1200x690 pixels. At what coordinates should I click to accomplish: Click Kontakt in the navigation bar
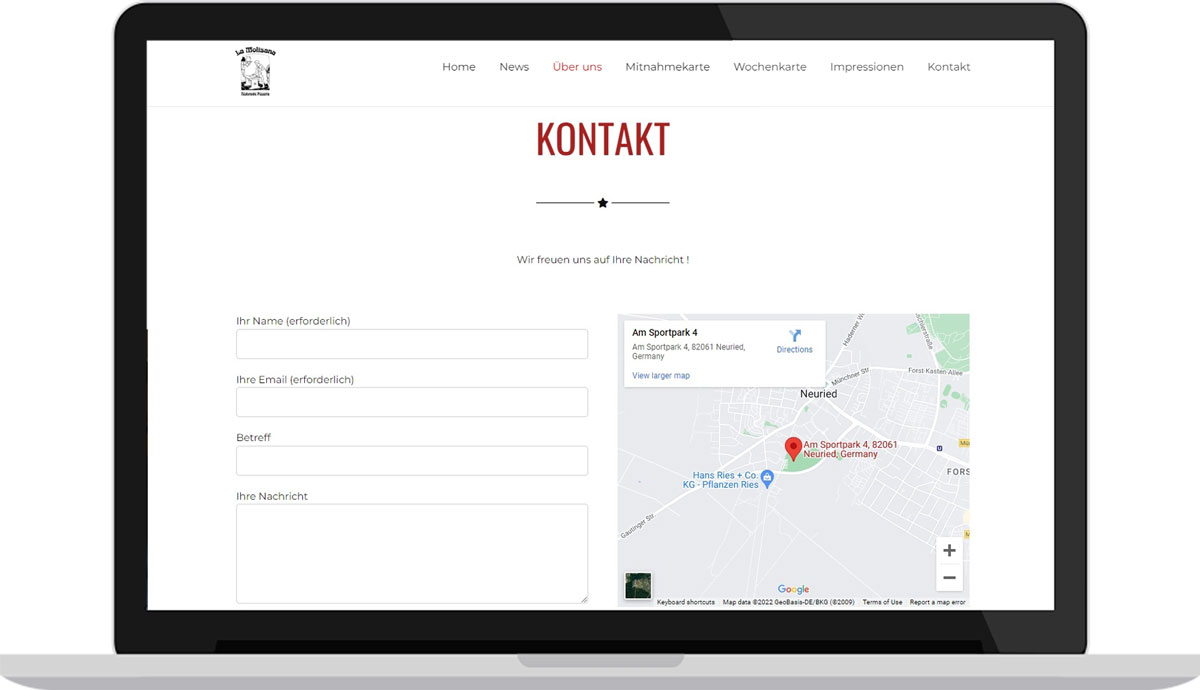[948, 67]
